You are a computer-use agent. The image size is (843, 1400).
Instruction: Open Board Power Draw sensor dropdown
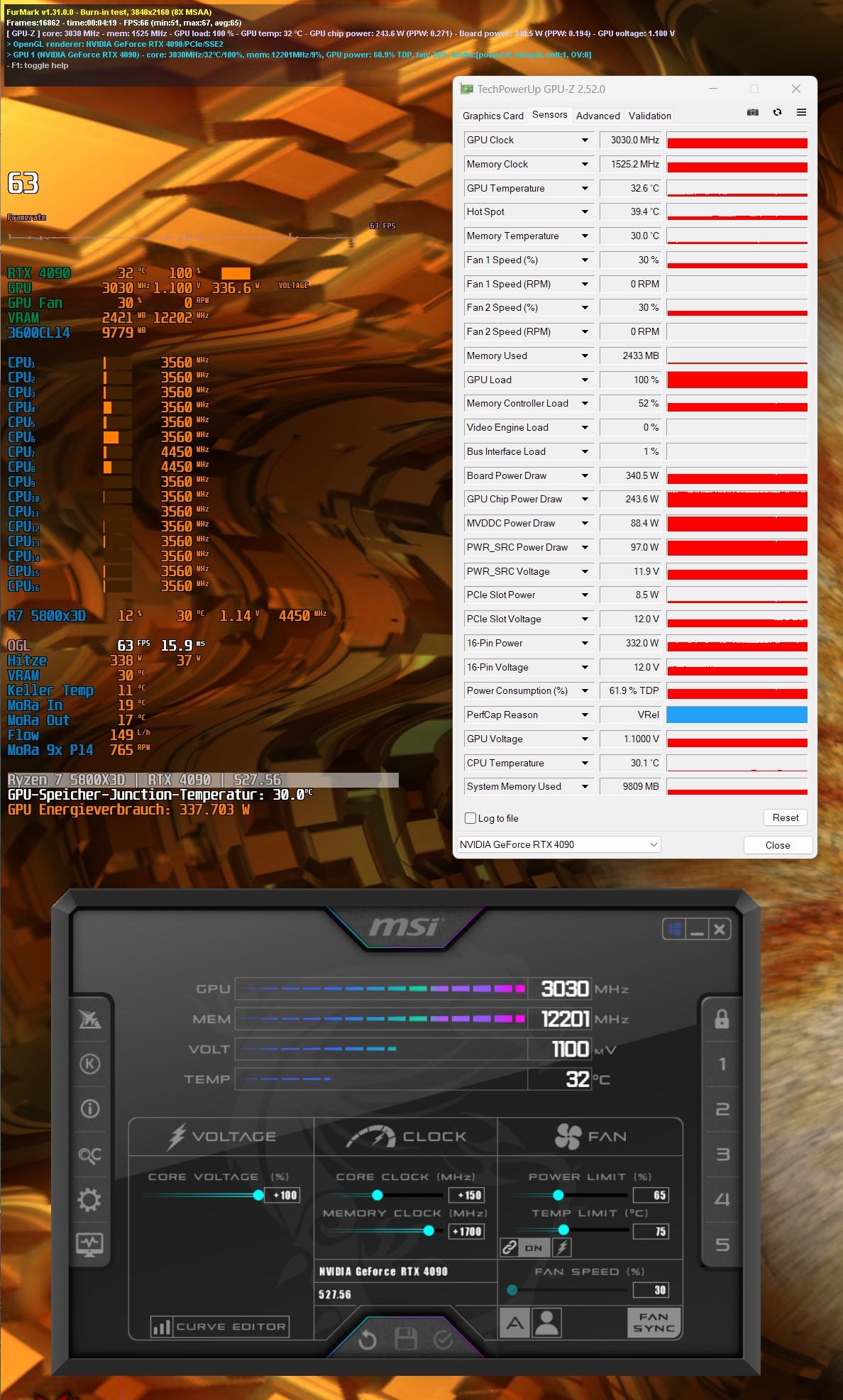(585, 476)
